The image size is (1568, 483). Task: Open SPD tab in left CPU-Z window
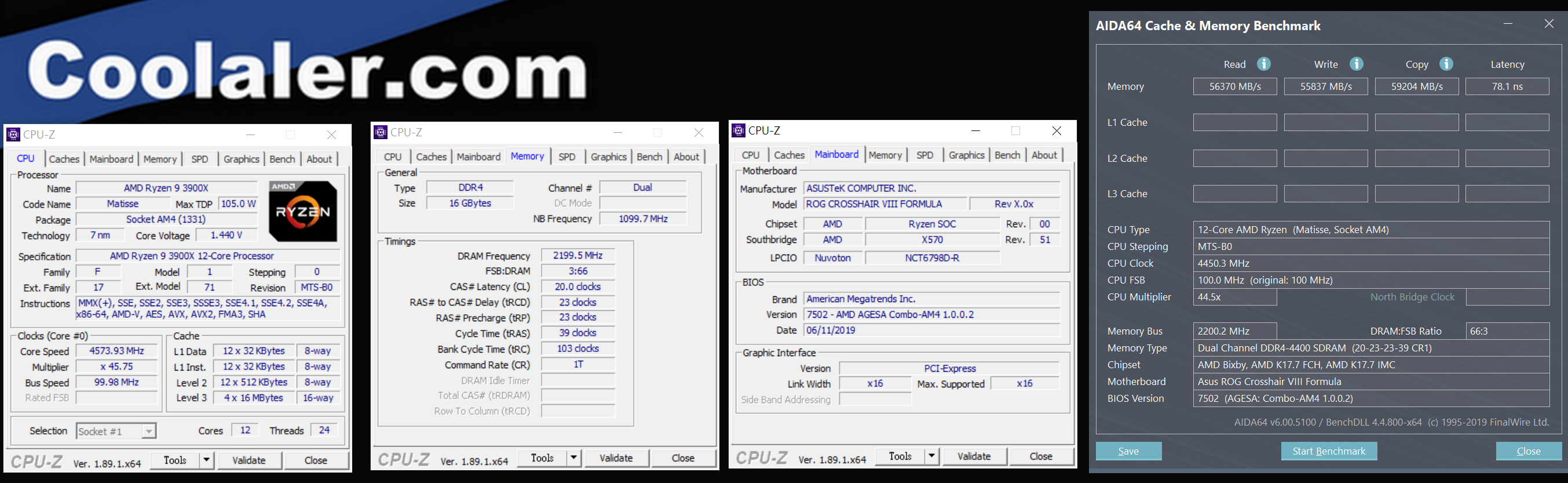click(x=200, y=159)
